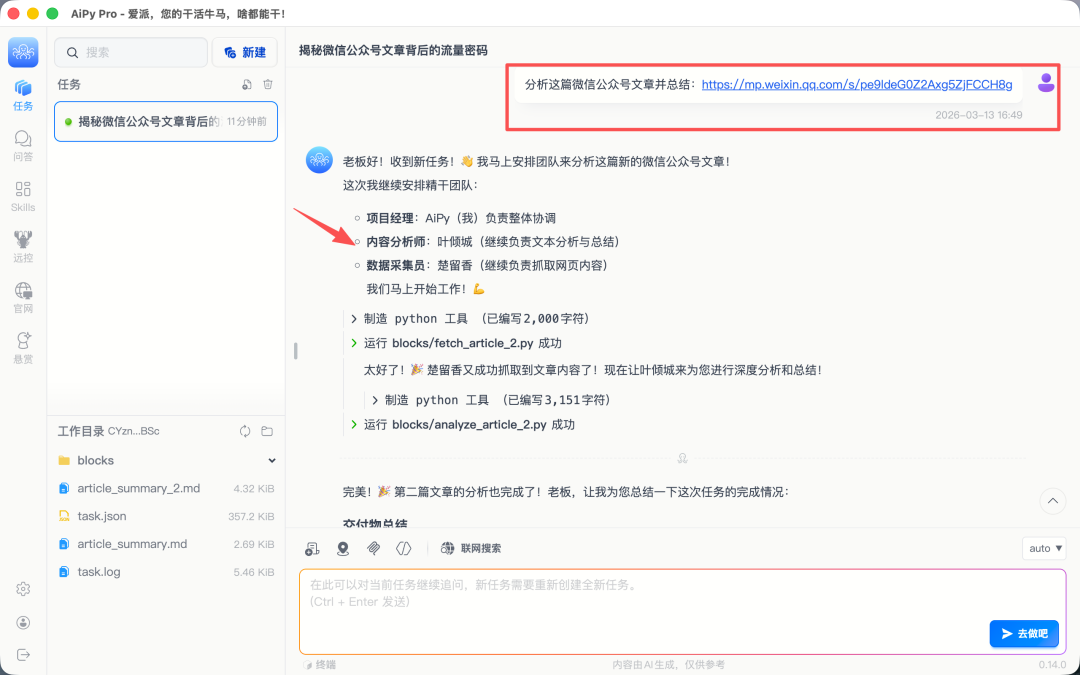Click the location pin icon above input
Image resolution: width=1080 pixels, height=675 pixels.
pyautogui.click(x=343, y=548)
